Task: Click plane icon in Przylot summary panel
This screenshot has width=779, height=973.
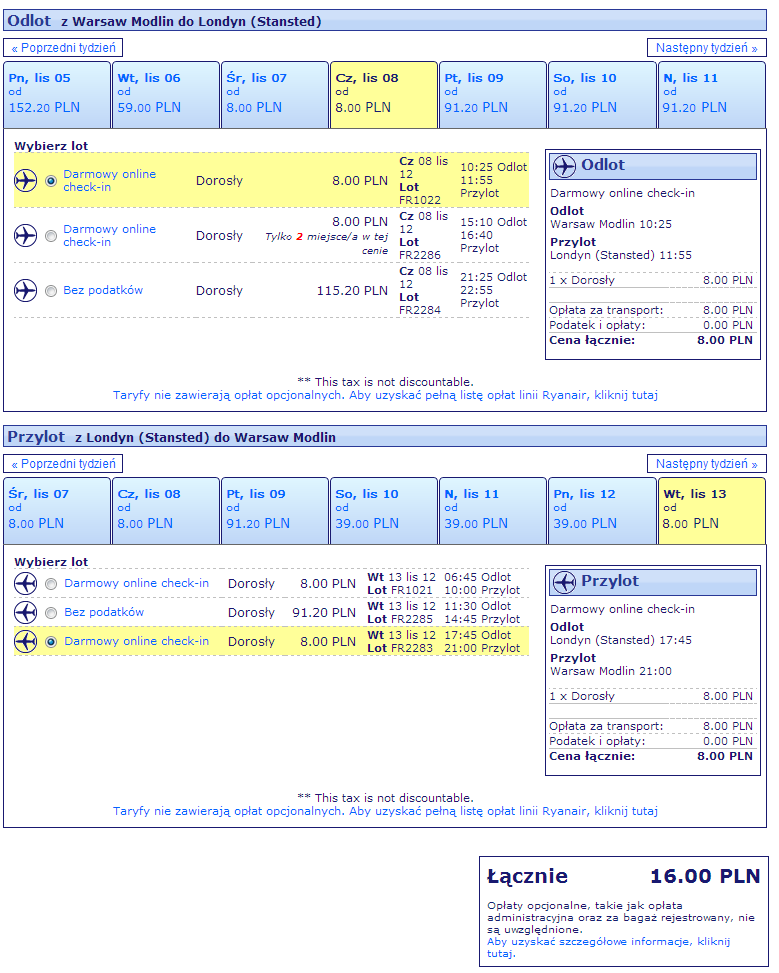Action: 564,582
